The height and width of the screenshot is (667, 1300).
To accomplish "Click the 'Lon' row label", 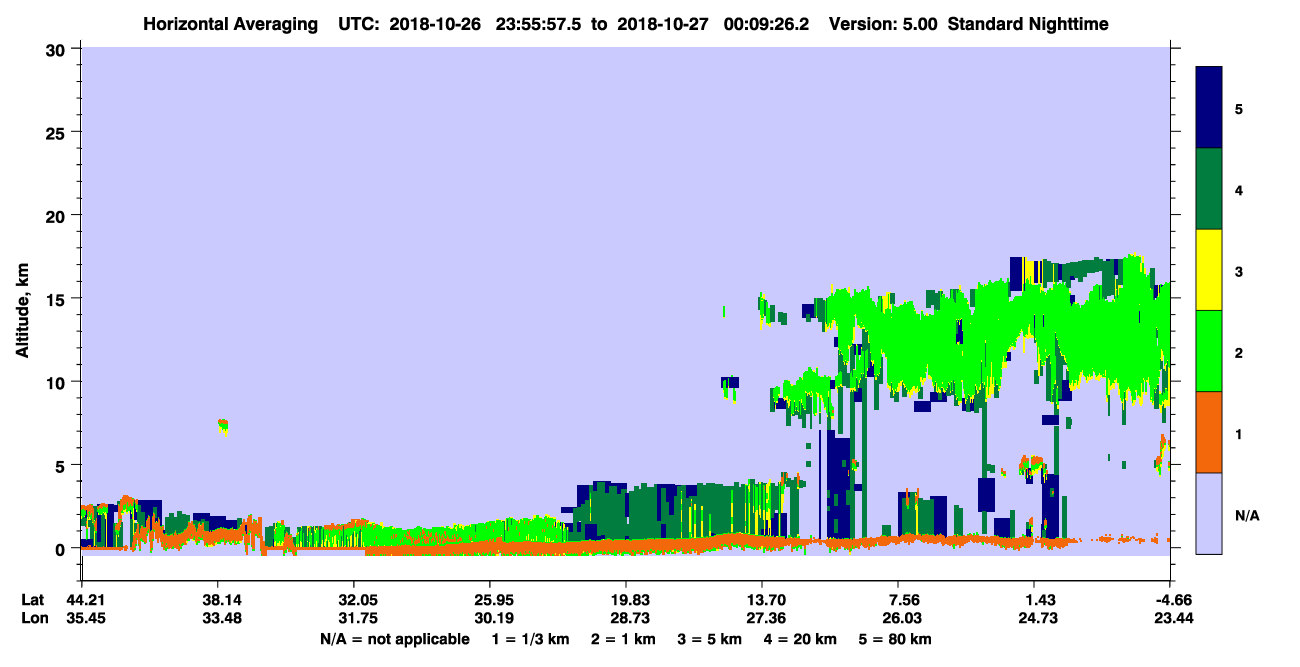I will (x=34, y=618).
